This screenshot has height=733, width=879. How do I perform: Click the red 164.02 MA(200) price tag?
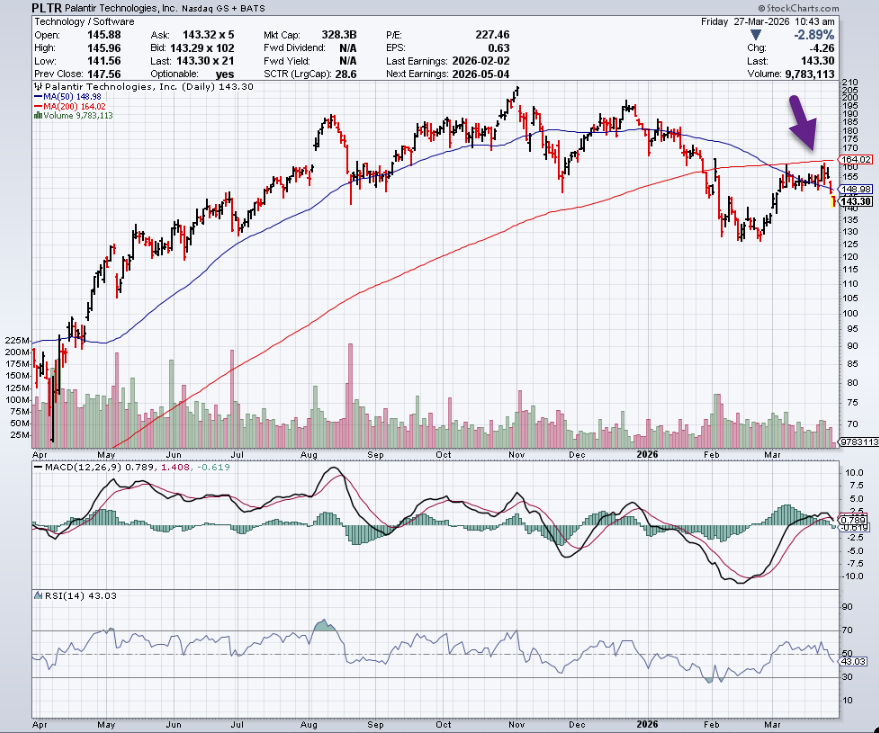(859, 159)
